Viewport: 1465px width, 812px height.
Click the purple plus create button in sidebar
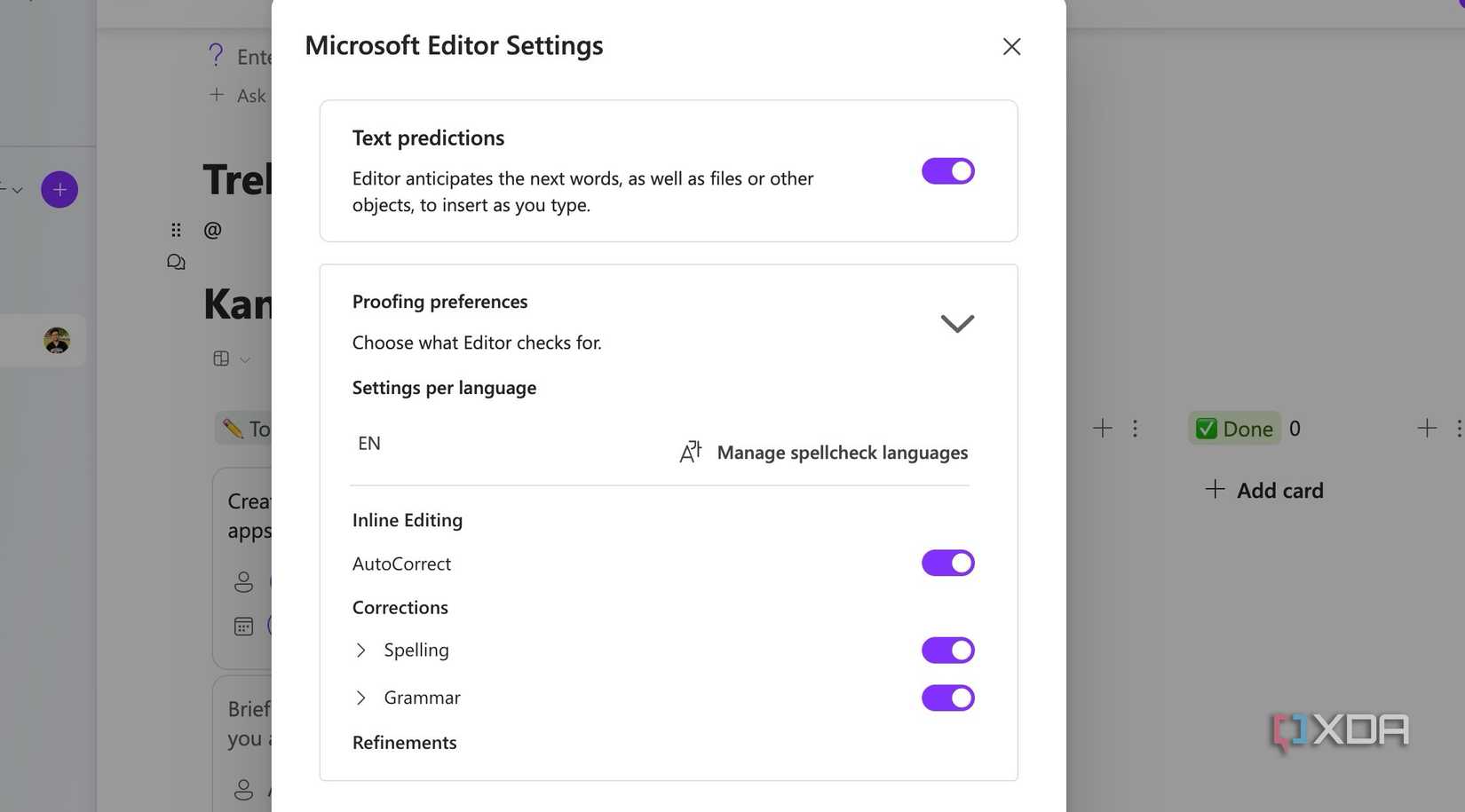(59, 189)
